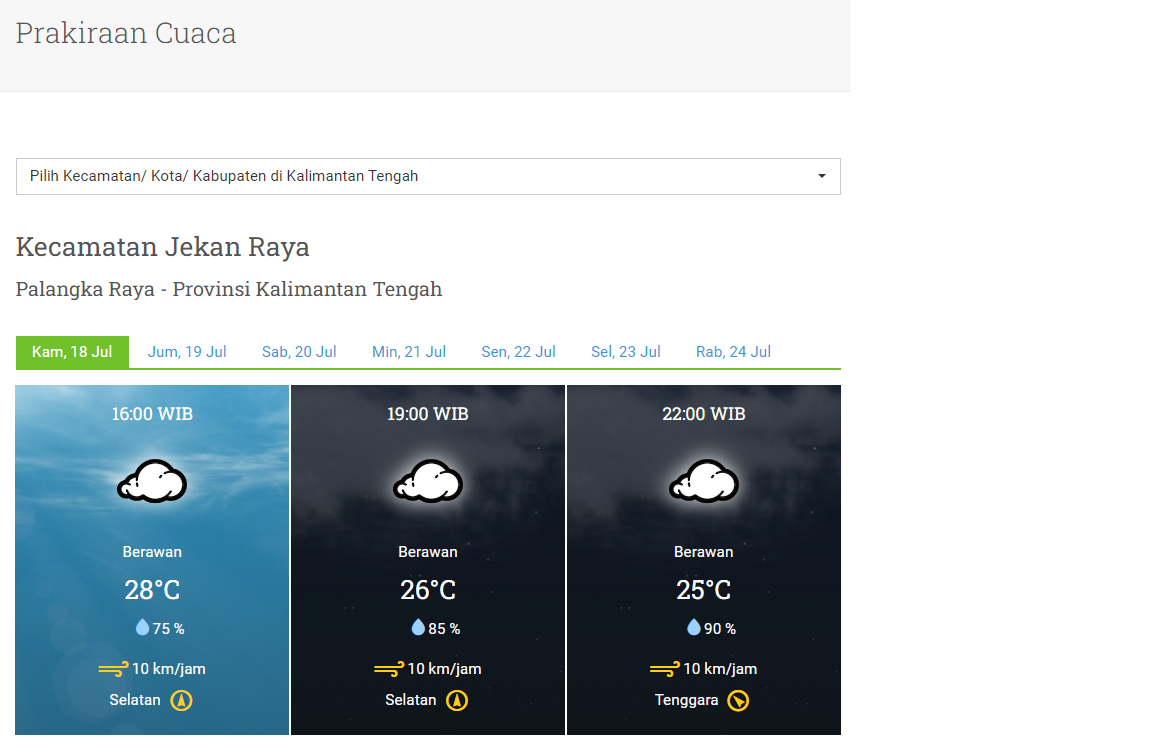Click 10 km/jam wind speed at 16:00
This screenshot has height=743, width=1152.
point(169,670)
